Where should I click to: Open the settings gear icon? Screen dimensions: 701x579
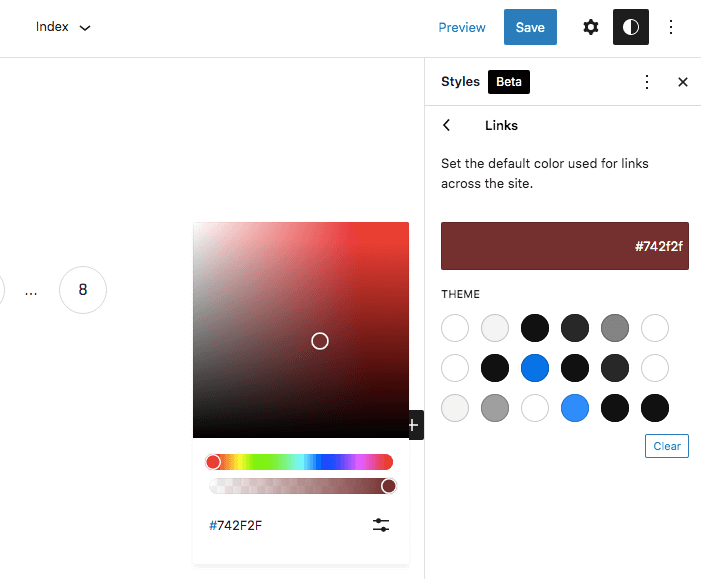pyautogui.click(x=591, y=27)
